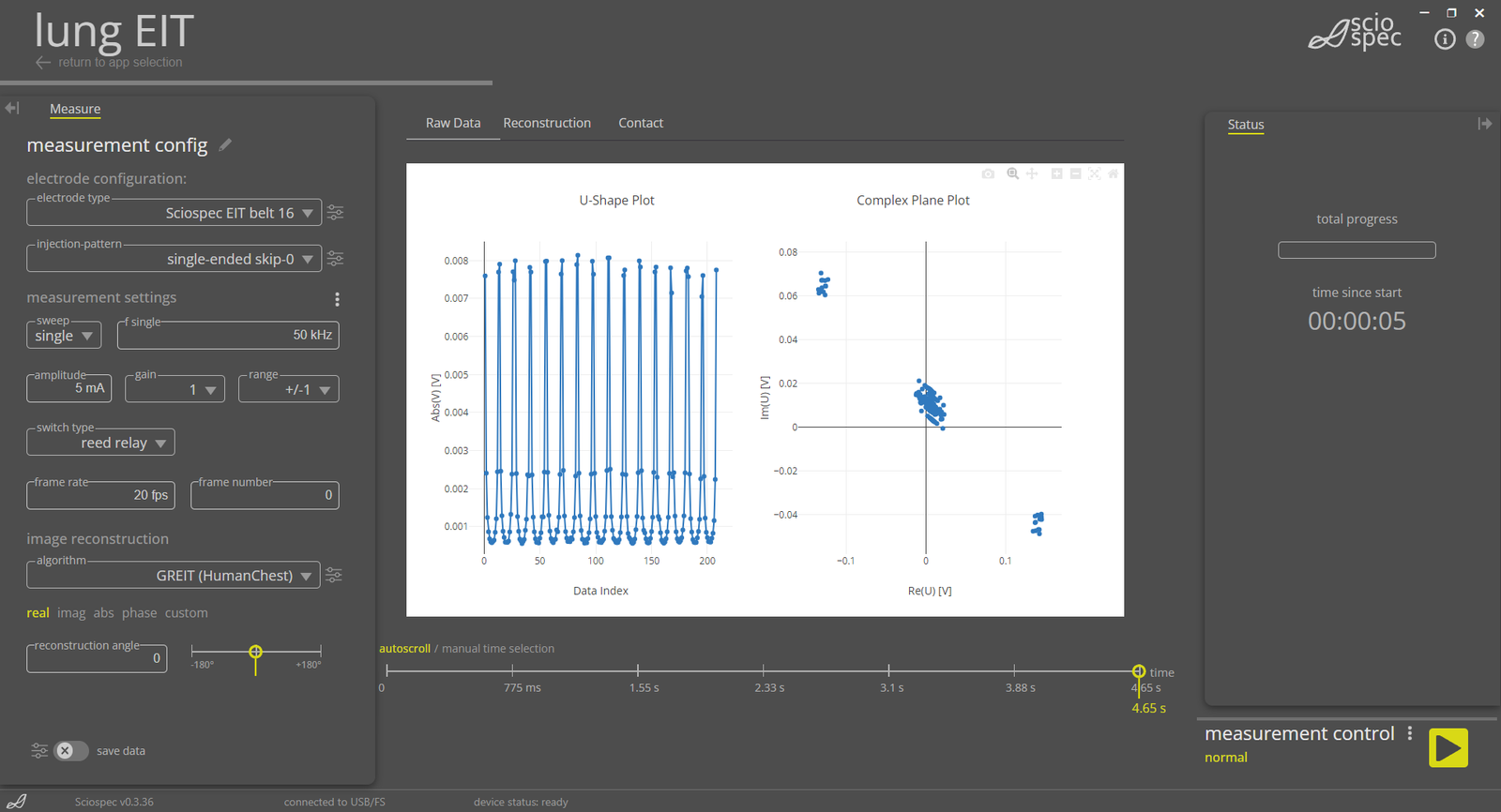Open the info icon in header
The height and width of the screenshot is (812, 1501).
click(x=1445, y=39)
